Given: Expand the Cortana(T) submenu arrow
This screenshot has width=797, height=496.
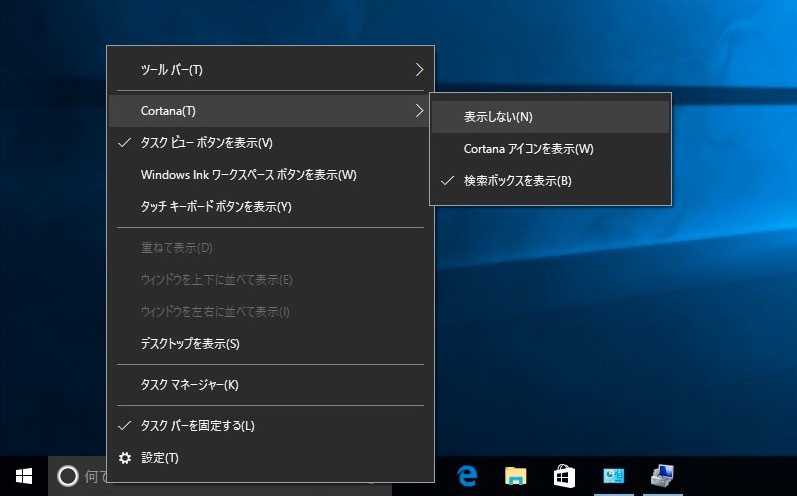Looking at the screenshot, I should click(x=419, y=110).
